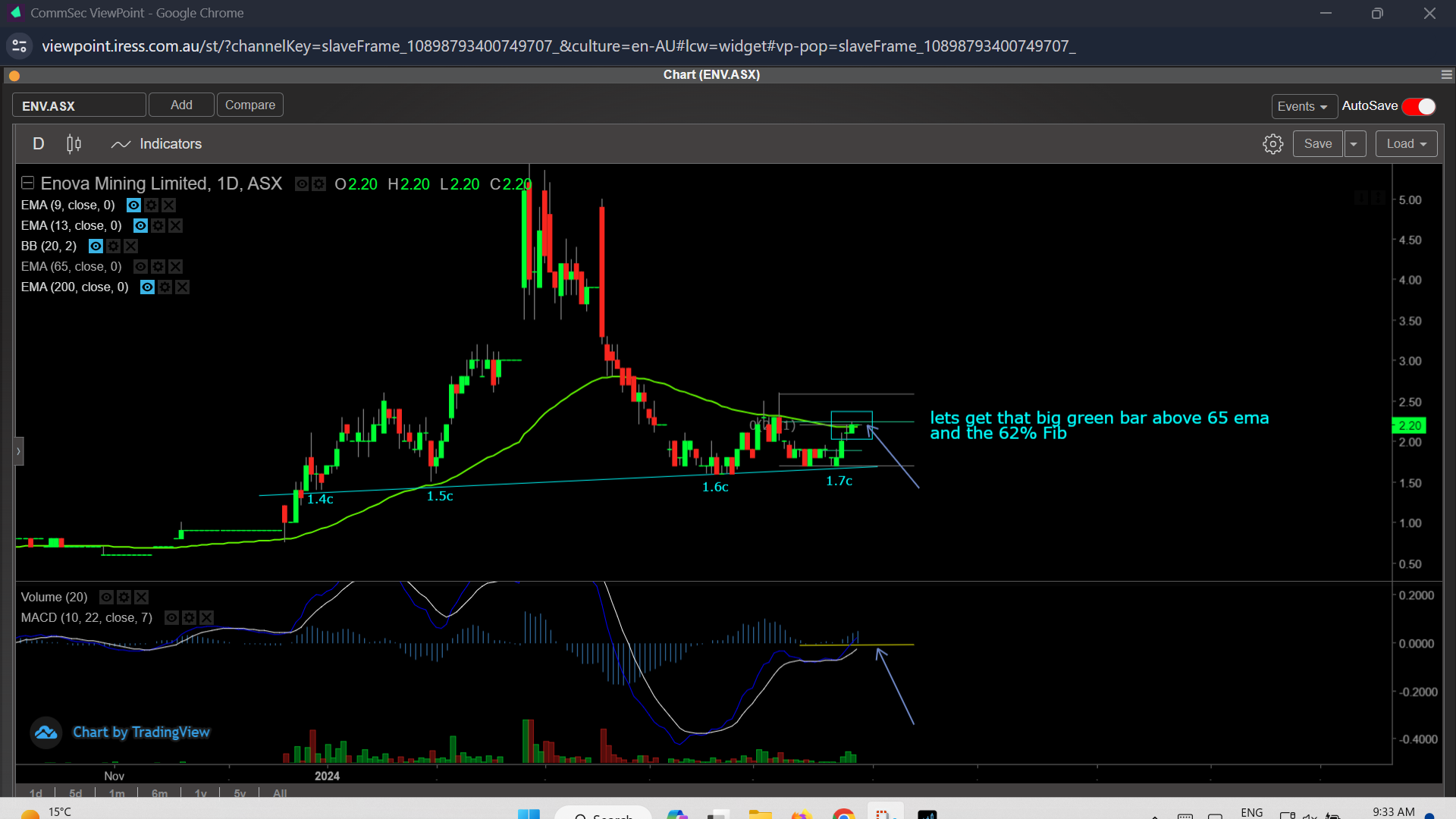Click the orange widget link dot

[14, 76]
